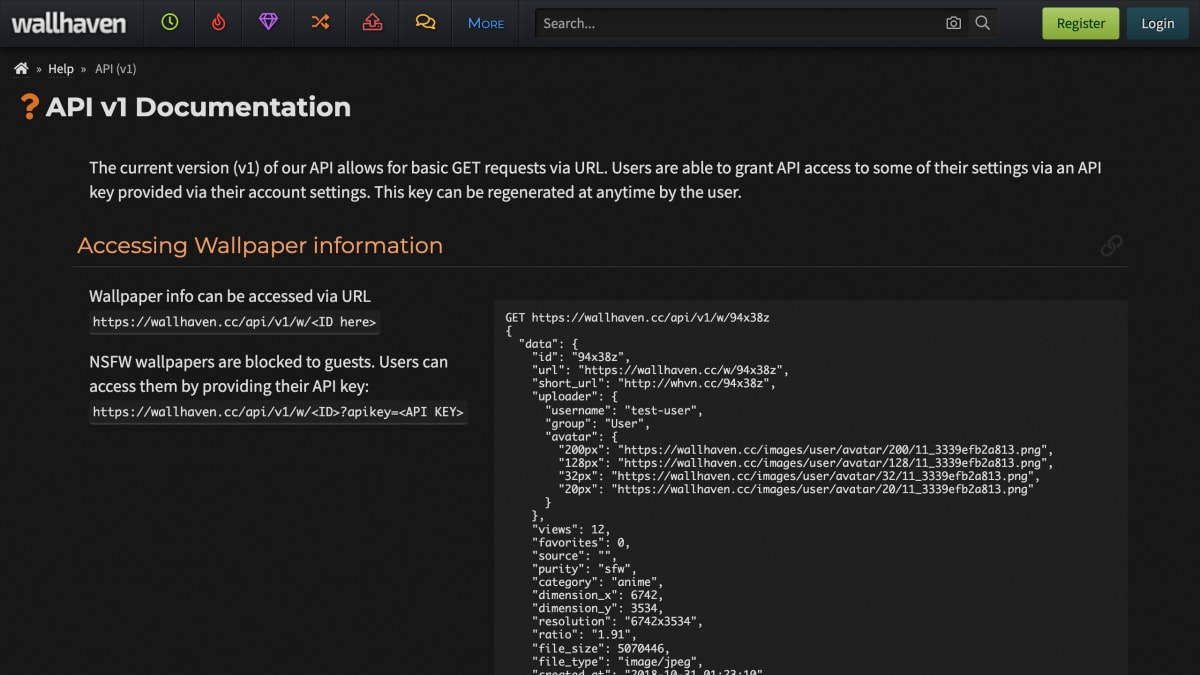Click the "views": 12 line
Image resolution: width=1200 pixels, height=675 pixels.
569,530
